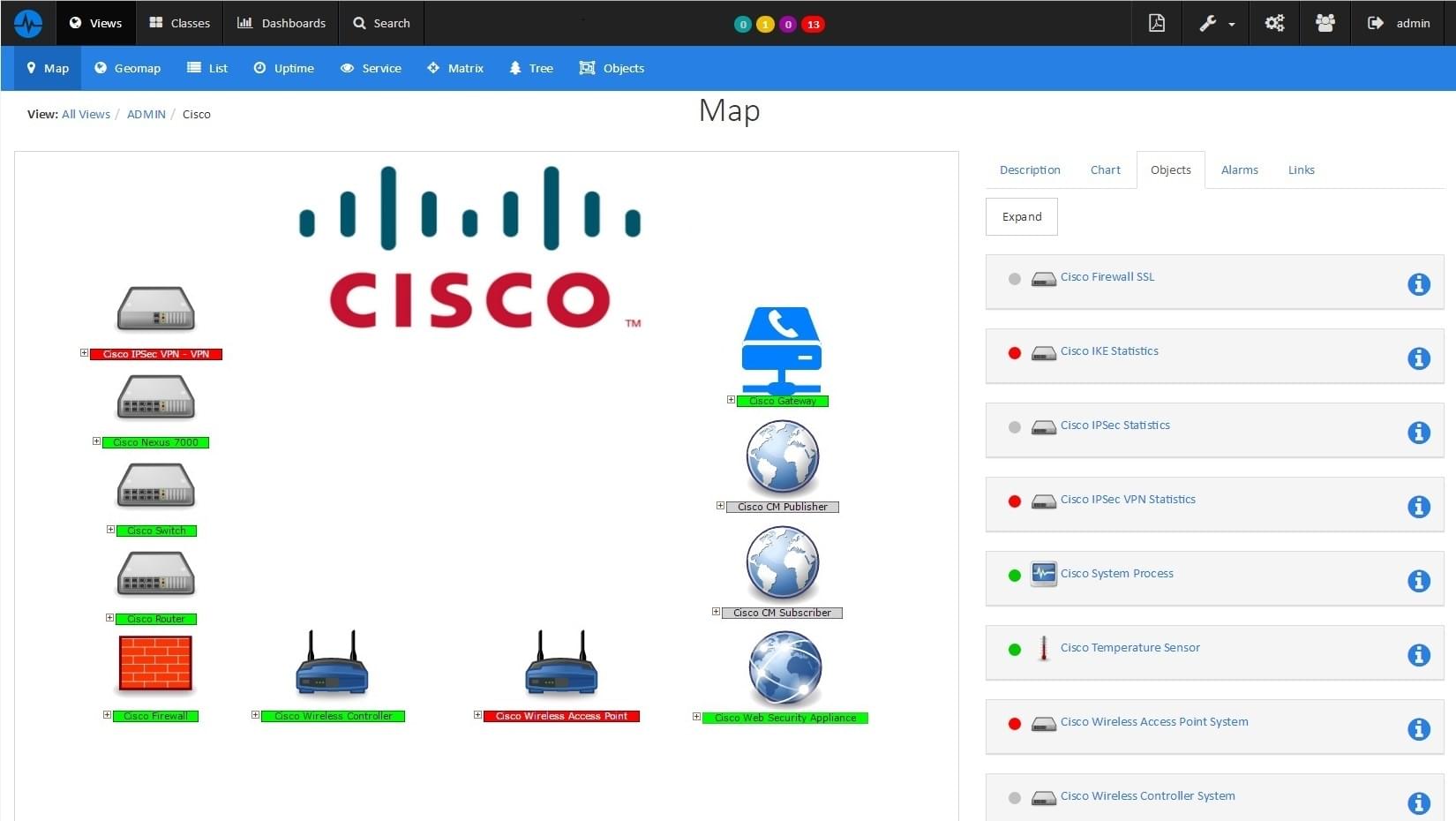Open the Links tab
This screenshot has width=1456, height=821.
[x=1301, y=169]
